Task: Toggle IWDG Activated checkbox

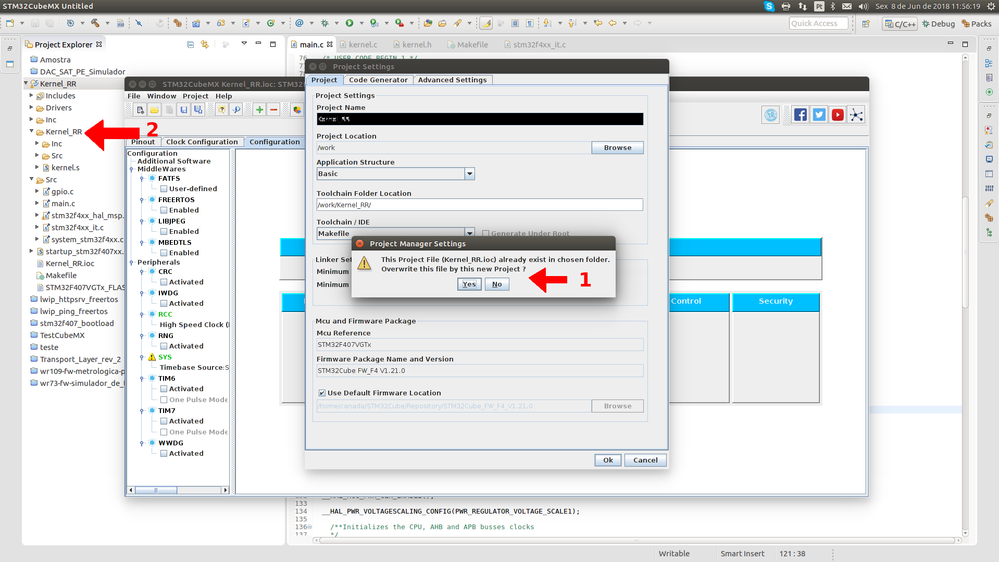Action: (164, 304)
